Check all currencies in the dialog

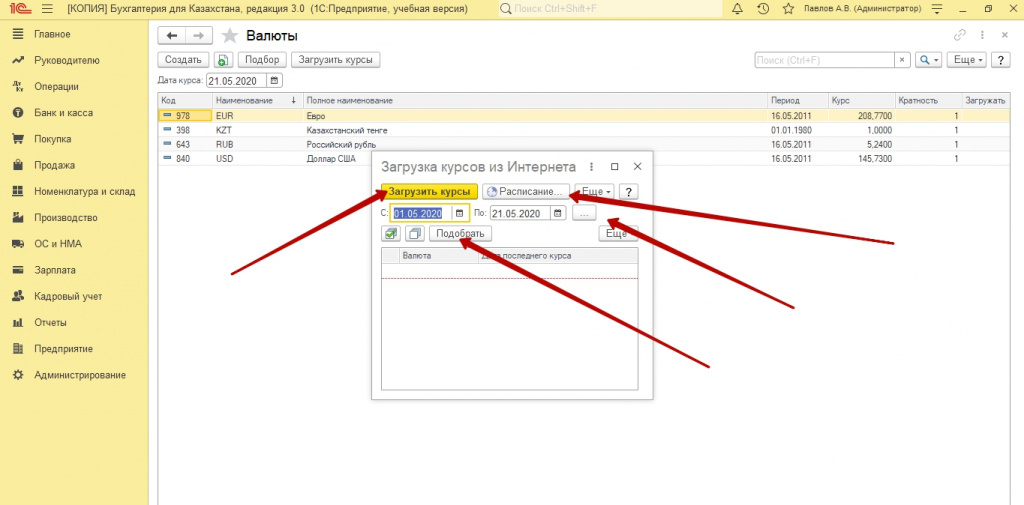pos(391,234)
